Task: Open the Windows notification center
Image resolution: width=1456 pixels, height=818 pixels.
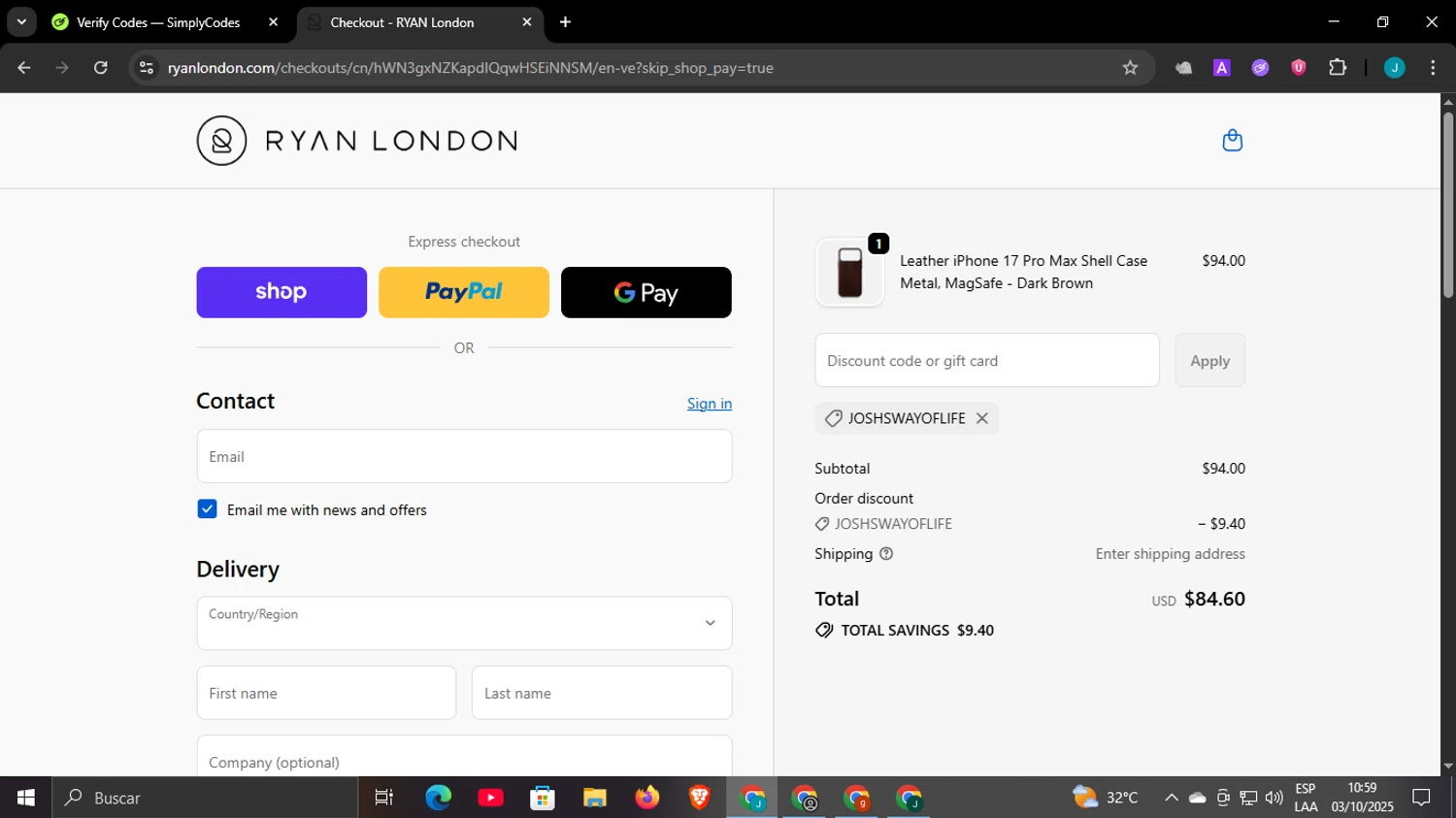Action: pyautogui.click(x=1421, y=798)
